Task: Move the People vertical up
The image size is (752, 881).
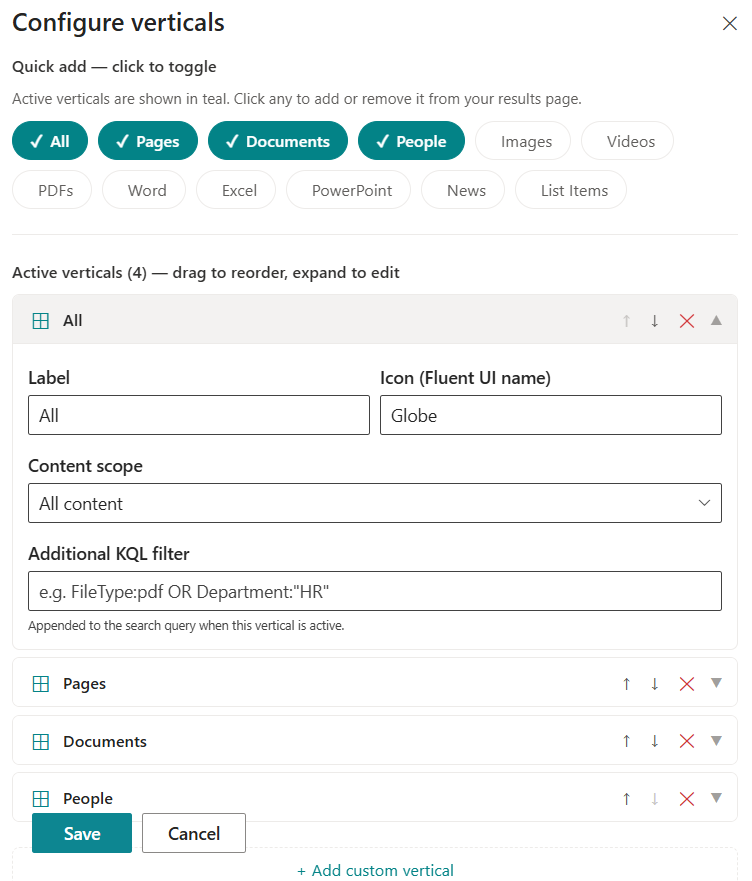Action: pyautogui.click(x=627, y=799)
